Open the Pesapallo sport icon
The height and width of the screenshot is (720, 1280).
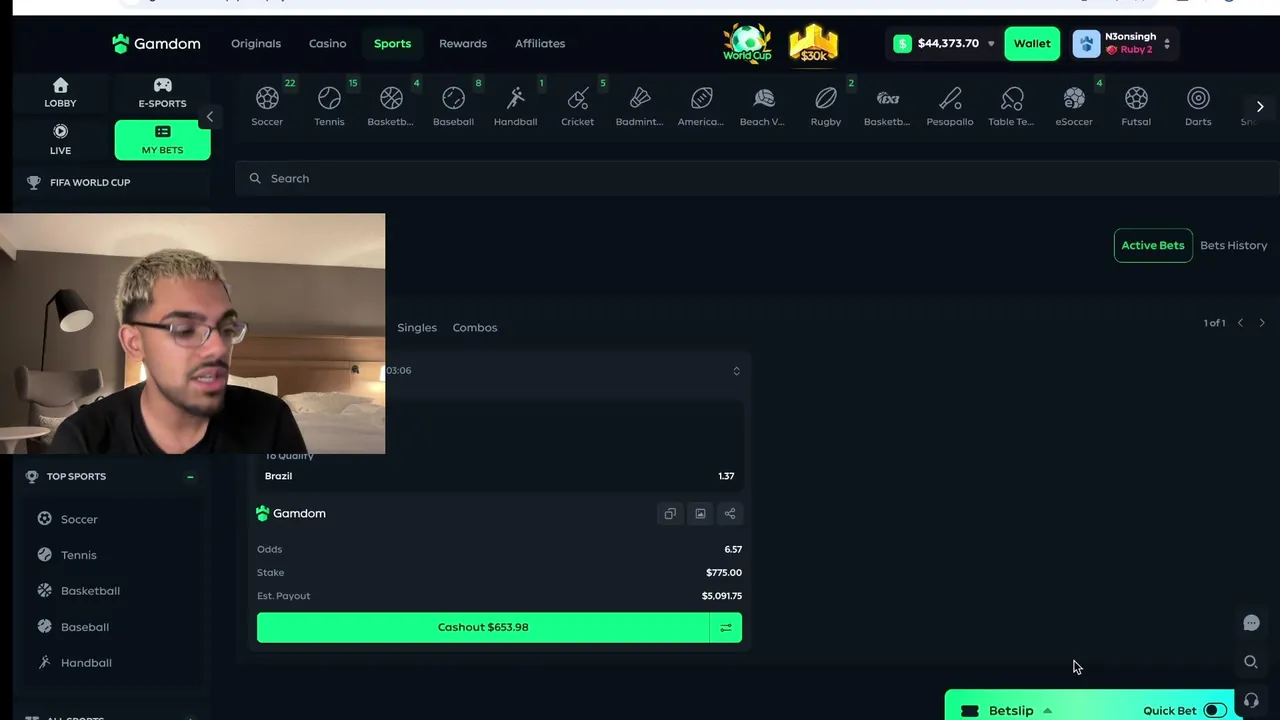click(x=949, y=105)
